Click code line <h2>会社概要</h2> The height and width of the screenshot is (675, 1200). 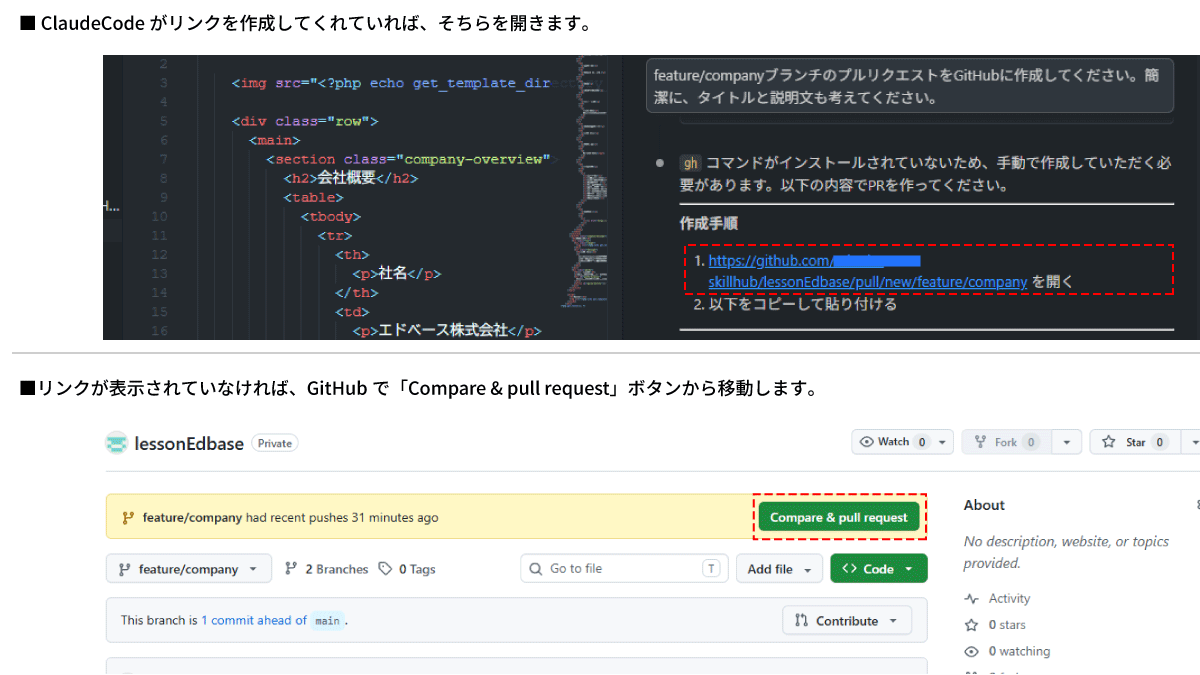click(350, 178)
